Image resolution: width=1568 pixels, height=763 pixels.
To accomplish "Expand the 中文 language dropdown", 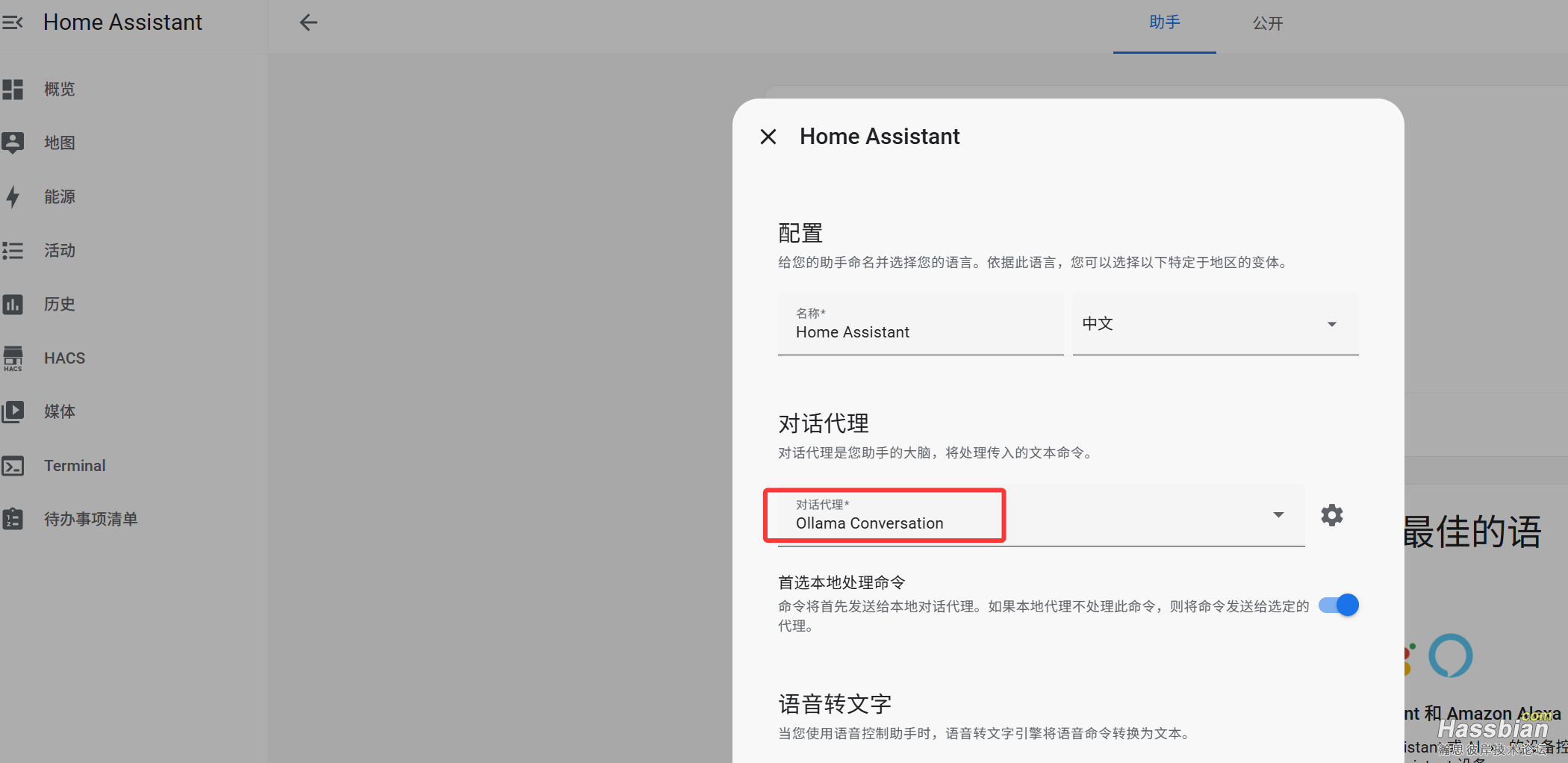I will (1215, 324).
